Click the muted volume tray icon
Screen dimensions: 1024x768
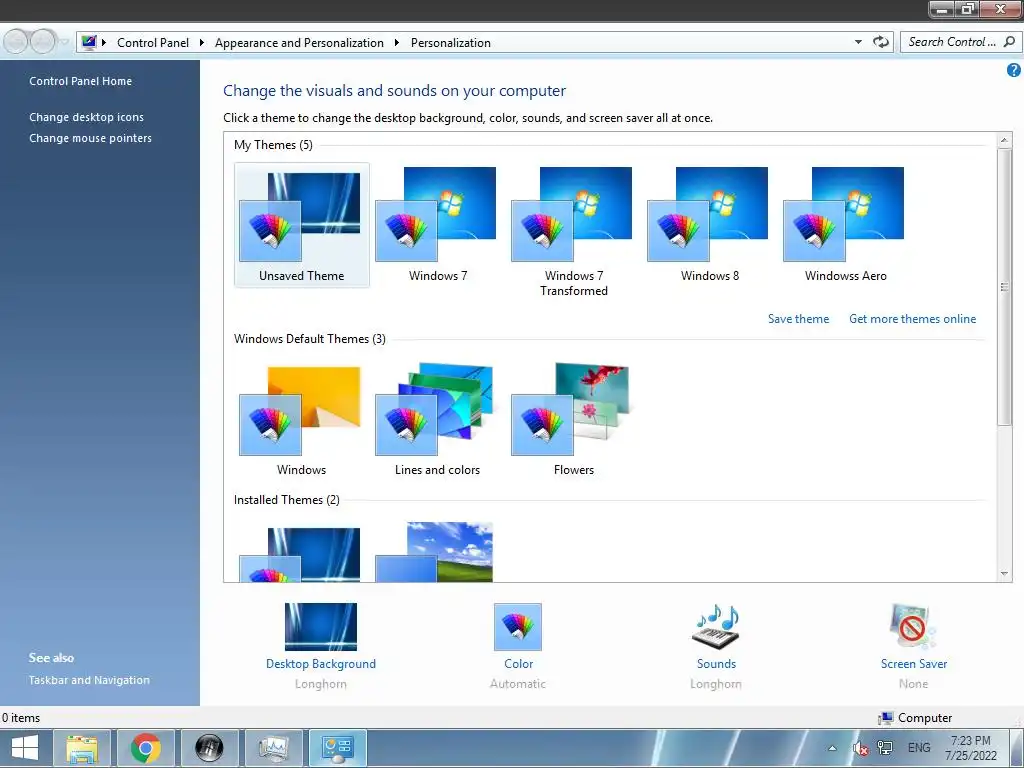pyautogui.click(x=860, y=748)
